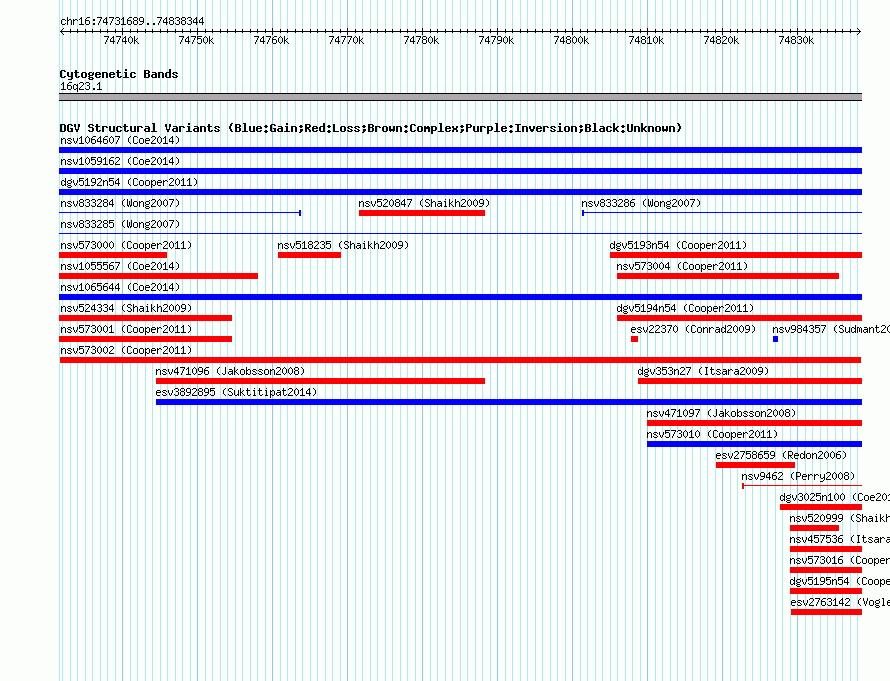Screen dimensions: 890x681
Task: Click esv3892895 (Suktitipat2014) label
Action: click(236, 392)
